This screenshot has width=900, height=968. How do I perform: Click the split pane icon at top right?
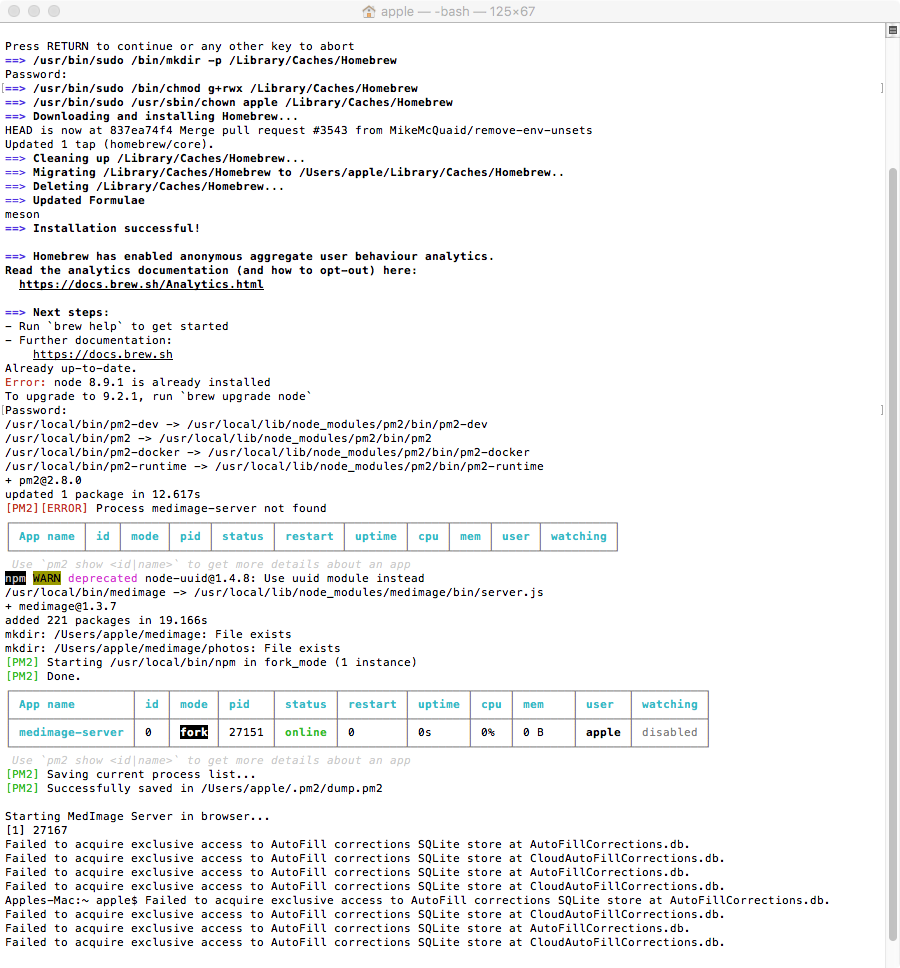click(891, 31)
